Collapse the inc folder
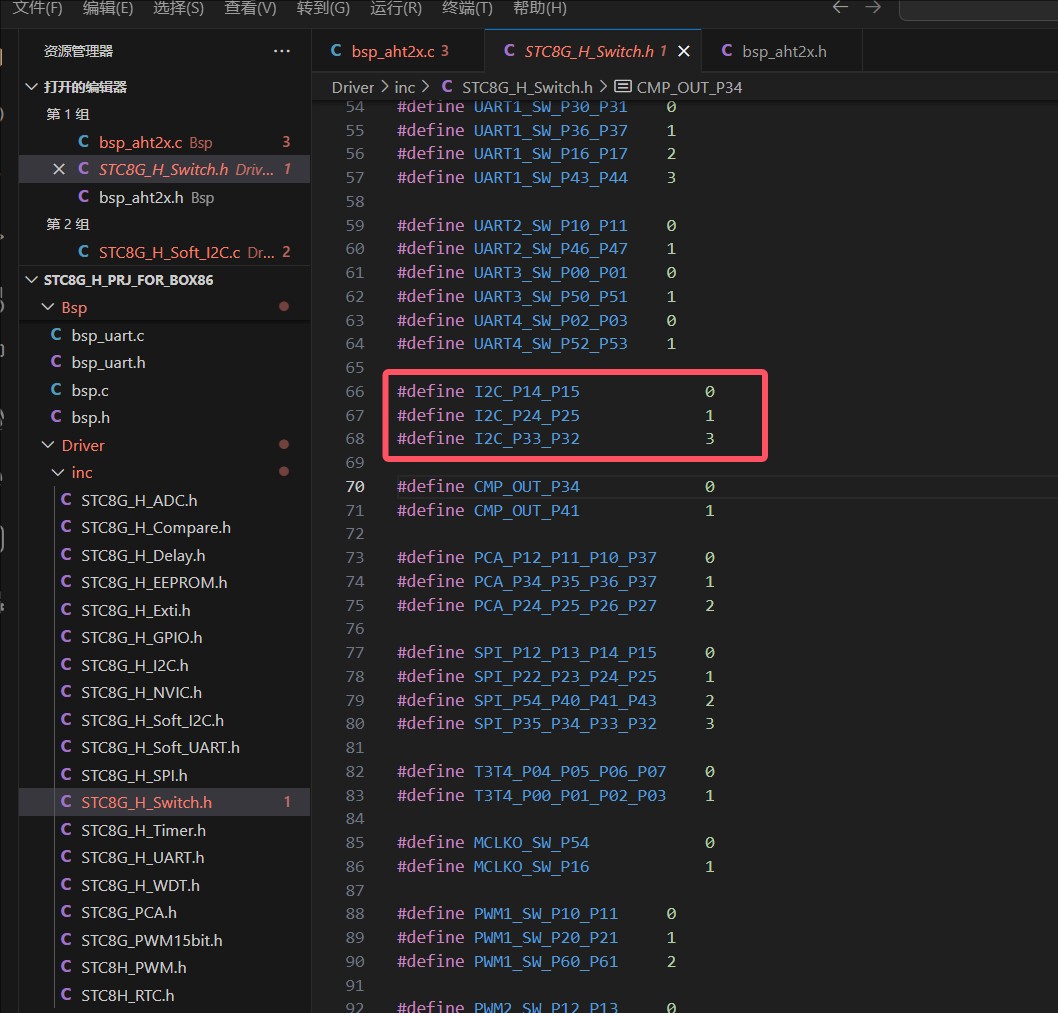Screen dimensions: 1058x1013 coord(58,472)
